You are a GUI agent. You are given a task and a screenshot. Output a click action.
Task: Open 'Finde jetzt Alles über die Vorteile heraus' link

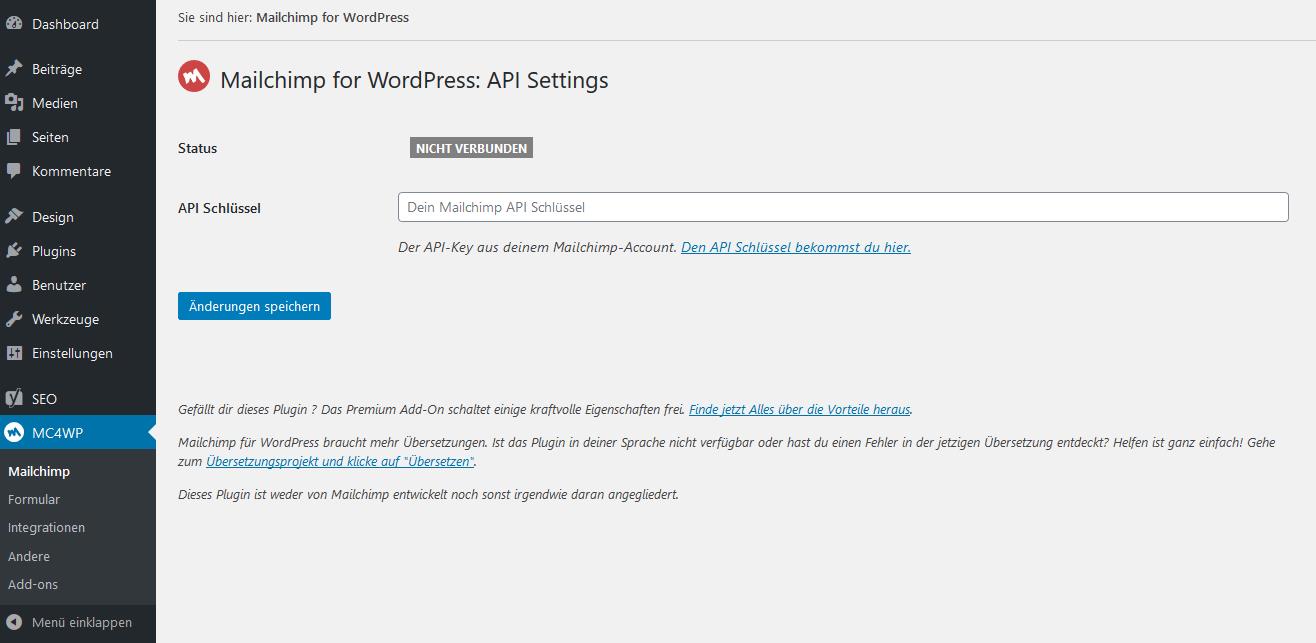point(800,409)
